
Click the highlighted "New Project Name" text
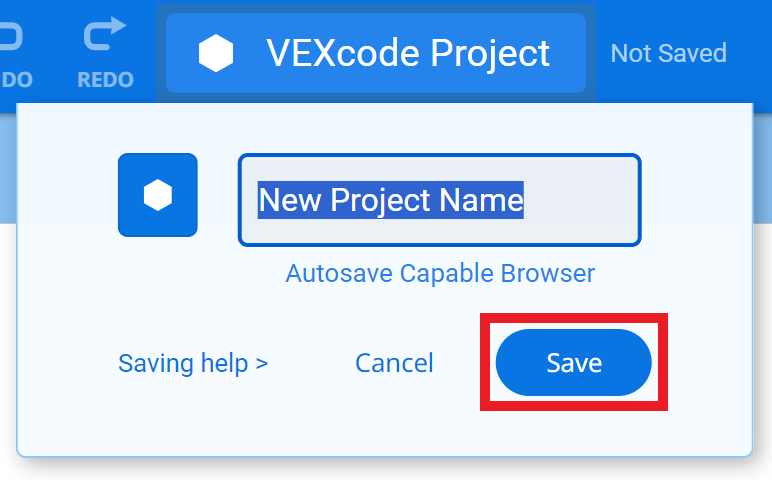[391, 200]
